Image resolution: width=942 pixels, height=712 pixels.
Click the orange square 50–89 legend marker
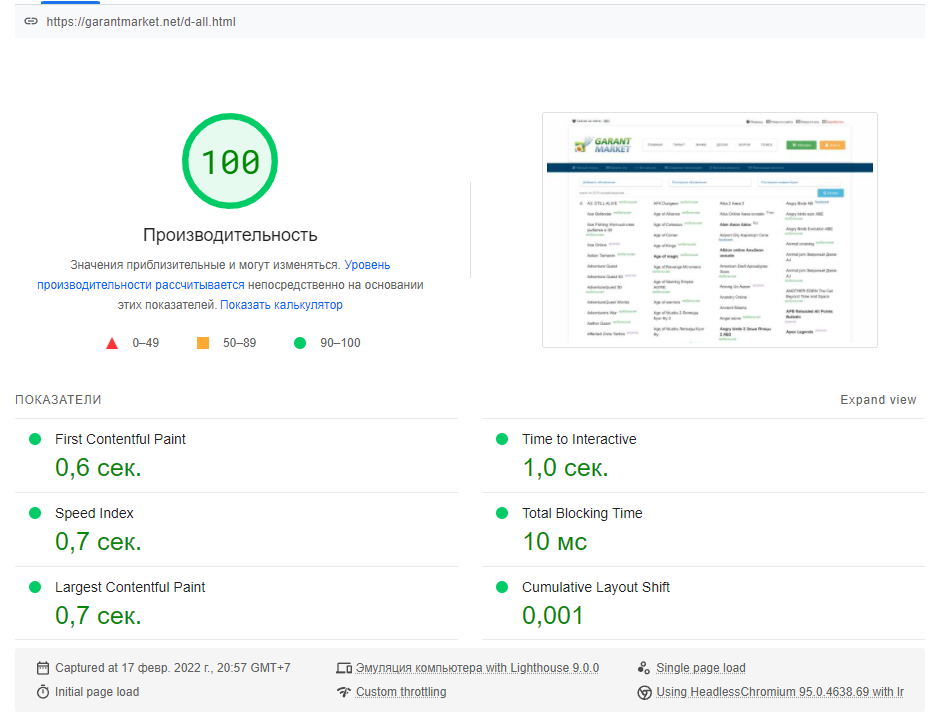click(203, 343)
